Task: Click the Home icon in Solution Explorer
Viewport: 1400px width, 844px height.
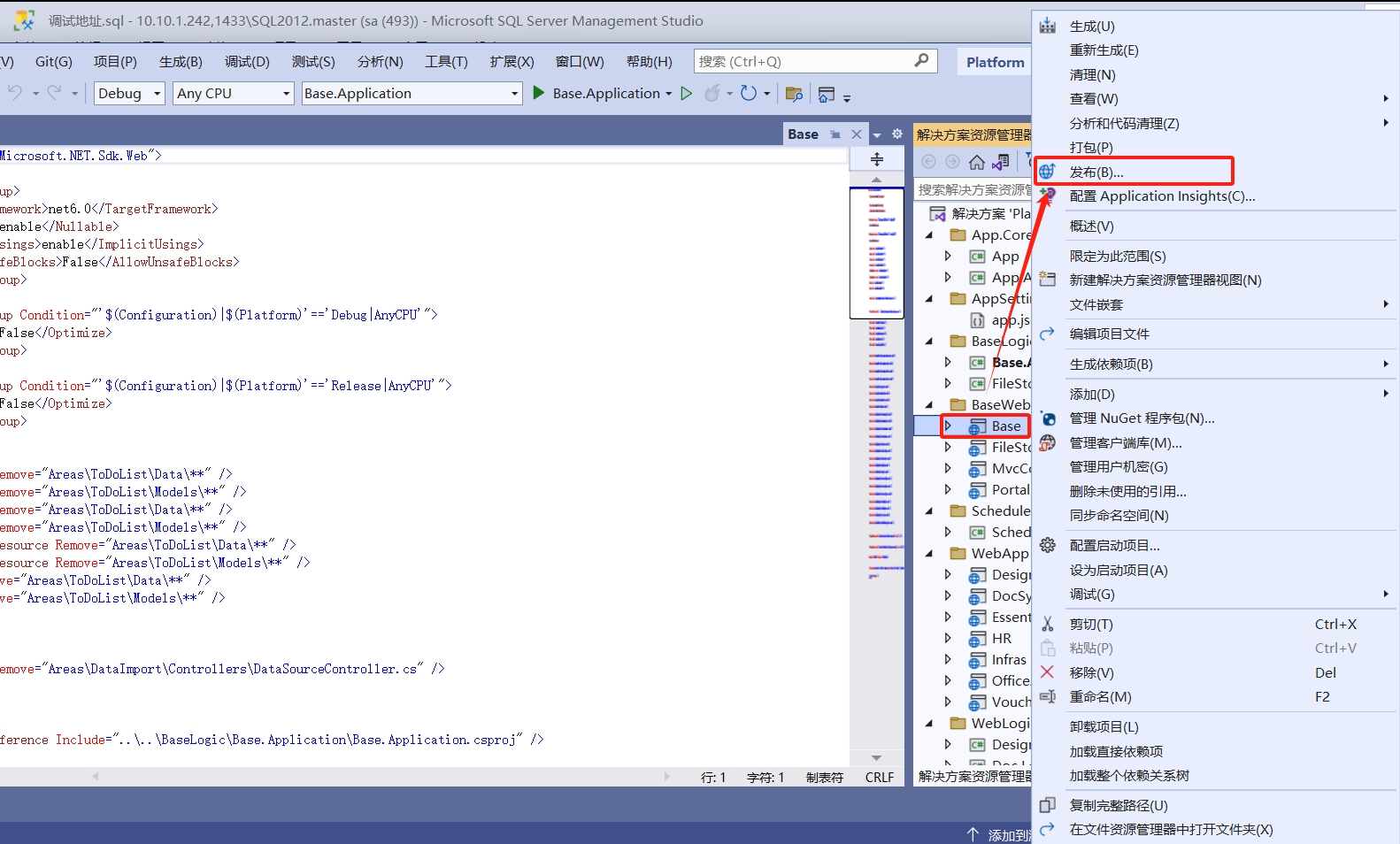Action: (976, 162)
